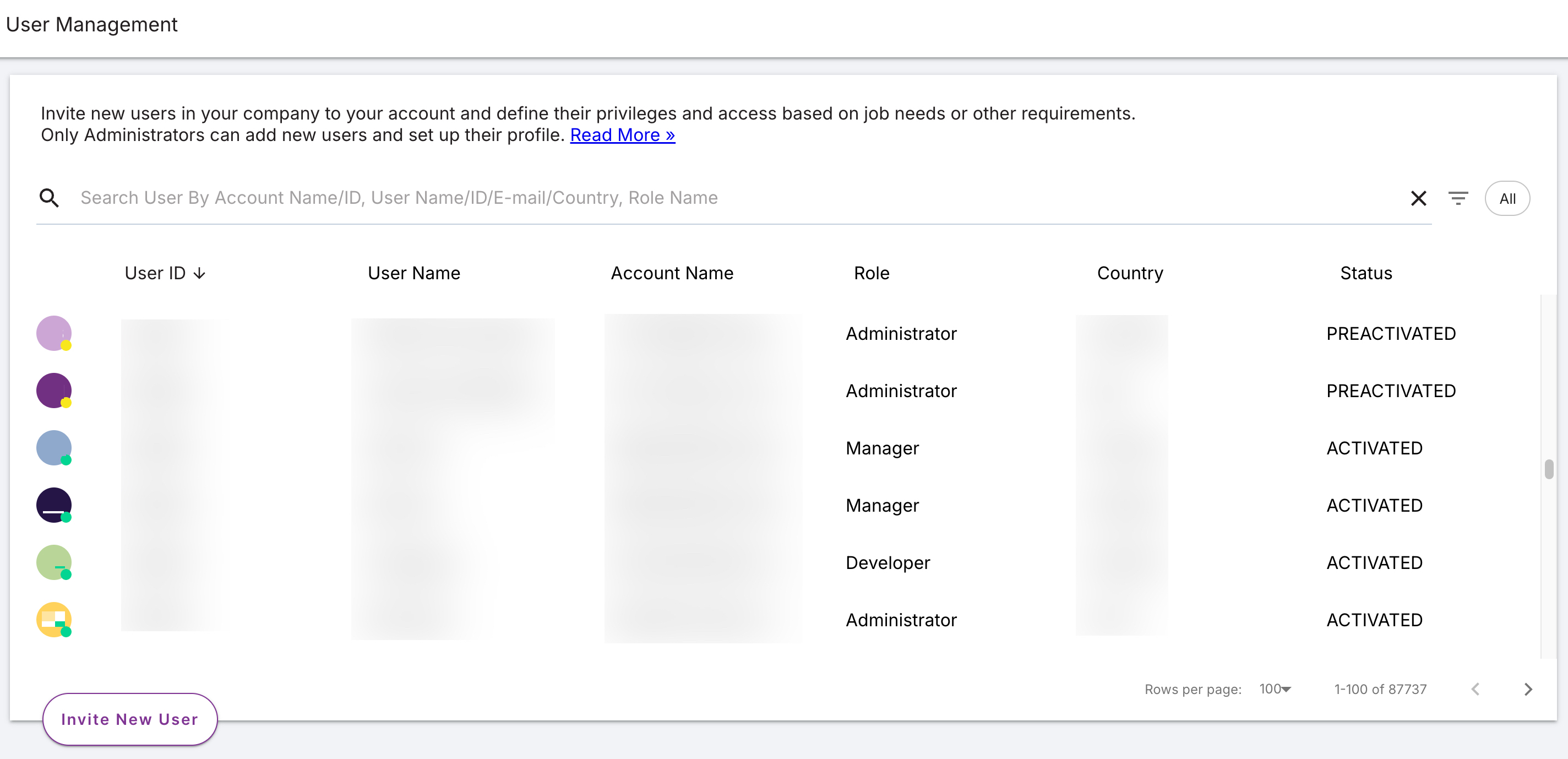The image size is (1568, 759).
Task: Click the navy avatar in fourth row
Action: pos(53,505)
